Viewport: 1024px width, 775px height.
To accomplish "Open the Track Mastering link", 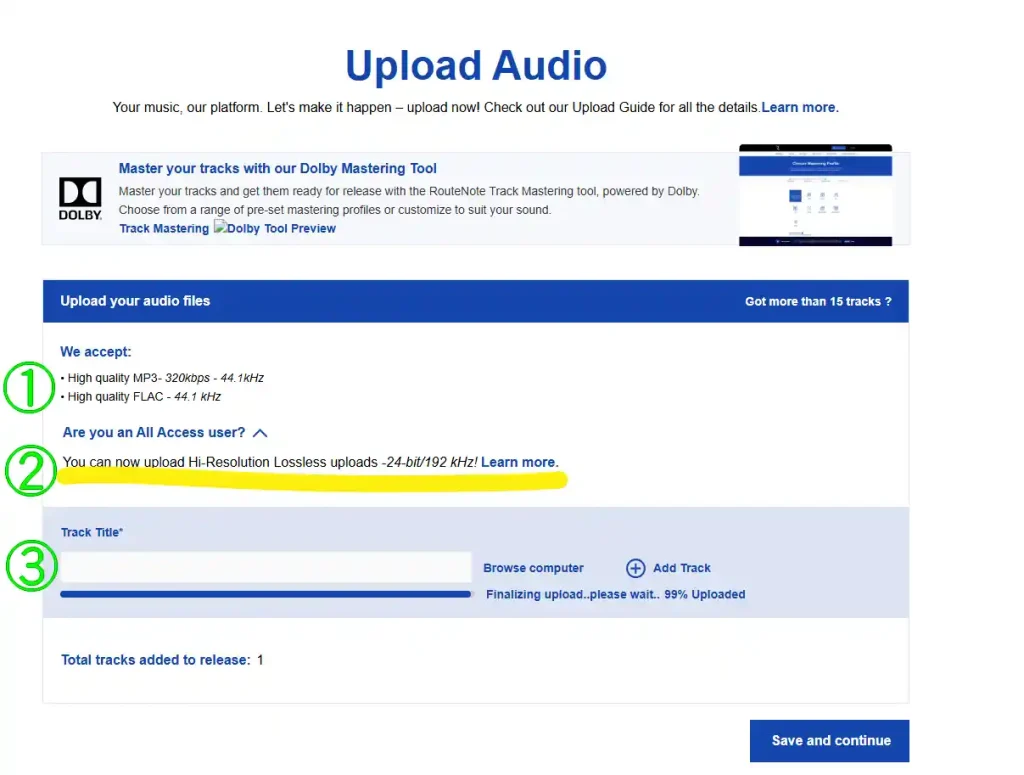I will [164, 228].
